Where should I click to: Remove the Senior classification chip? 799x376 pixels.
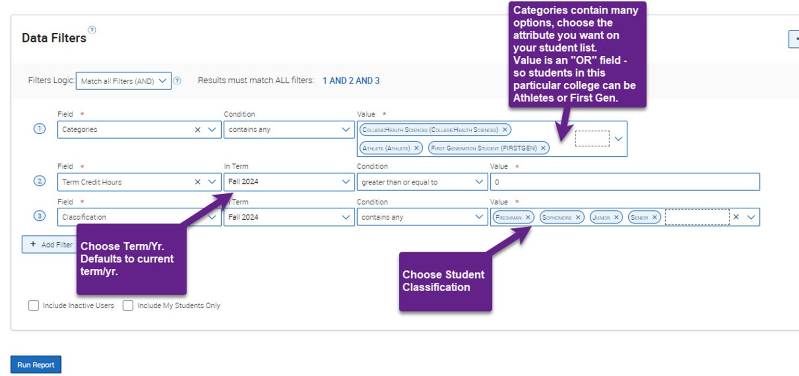[x=655, y=217]
